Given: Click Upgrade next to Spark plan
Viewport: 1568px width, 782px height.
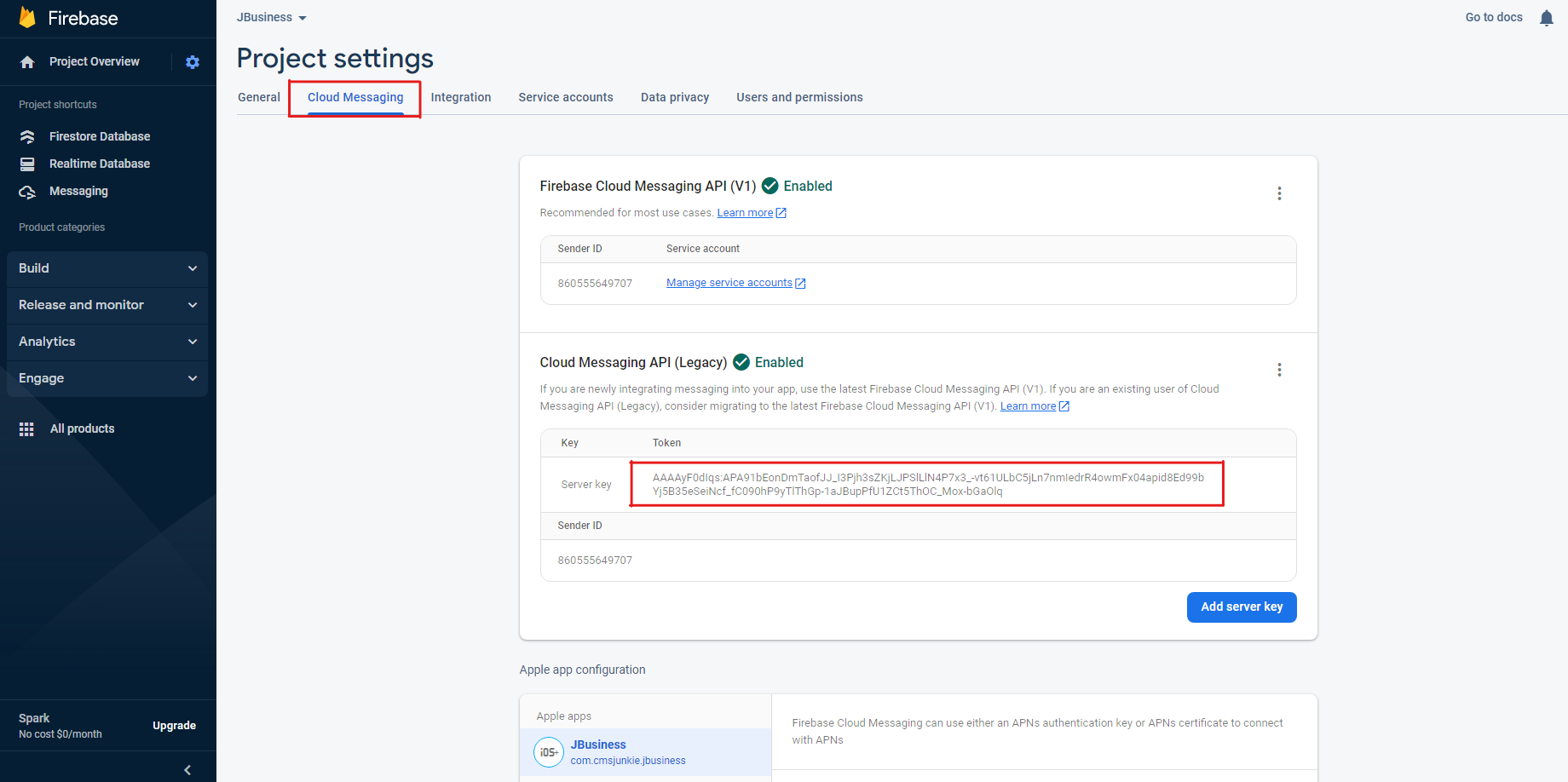Looking at the screenshot, I should 174,726.
